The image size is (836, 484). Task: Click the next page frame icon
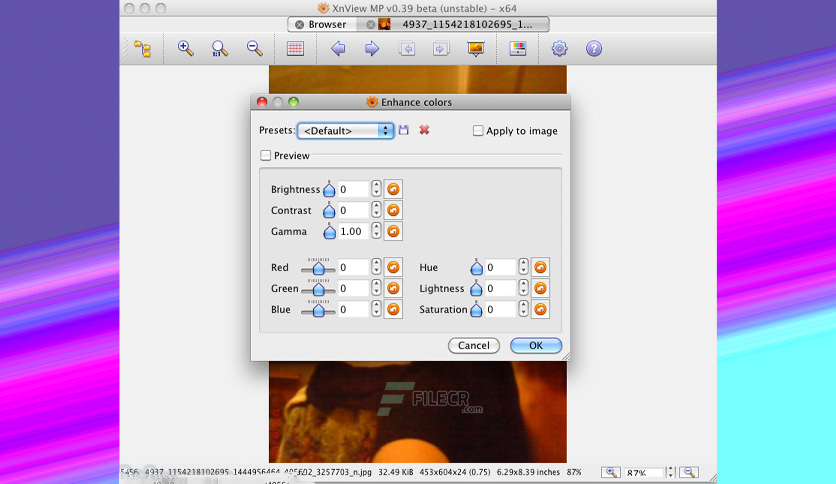tap(440, 49)
